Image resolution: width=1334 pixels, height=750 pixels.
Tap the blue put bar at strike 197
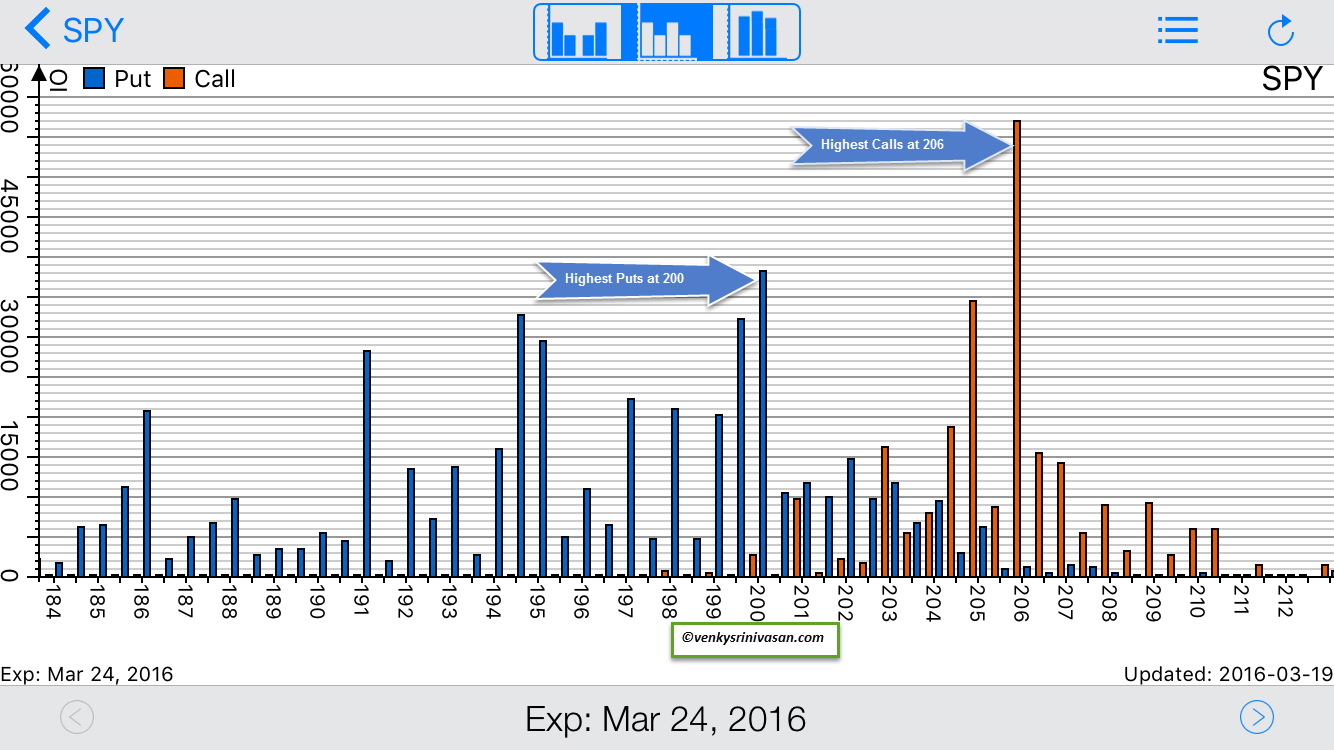tap(631, 487)
